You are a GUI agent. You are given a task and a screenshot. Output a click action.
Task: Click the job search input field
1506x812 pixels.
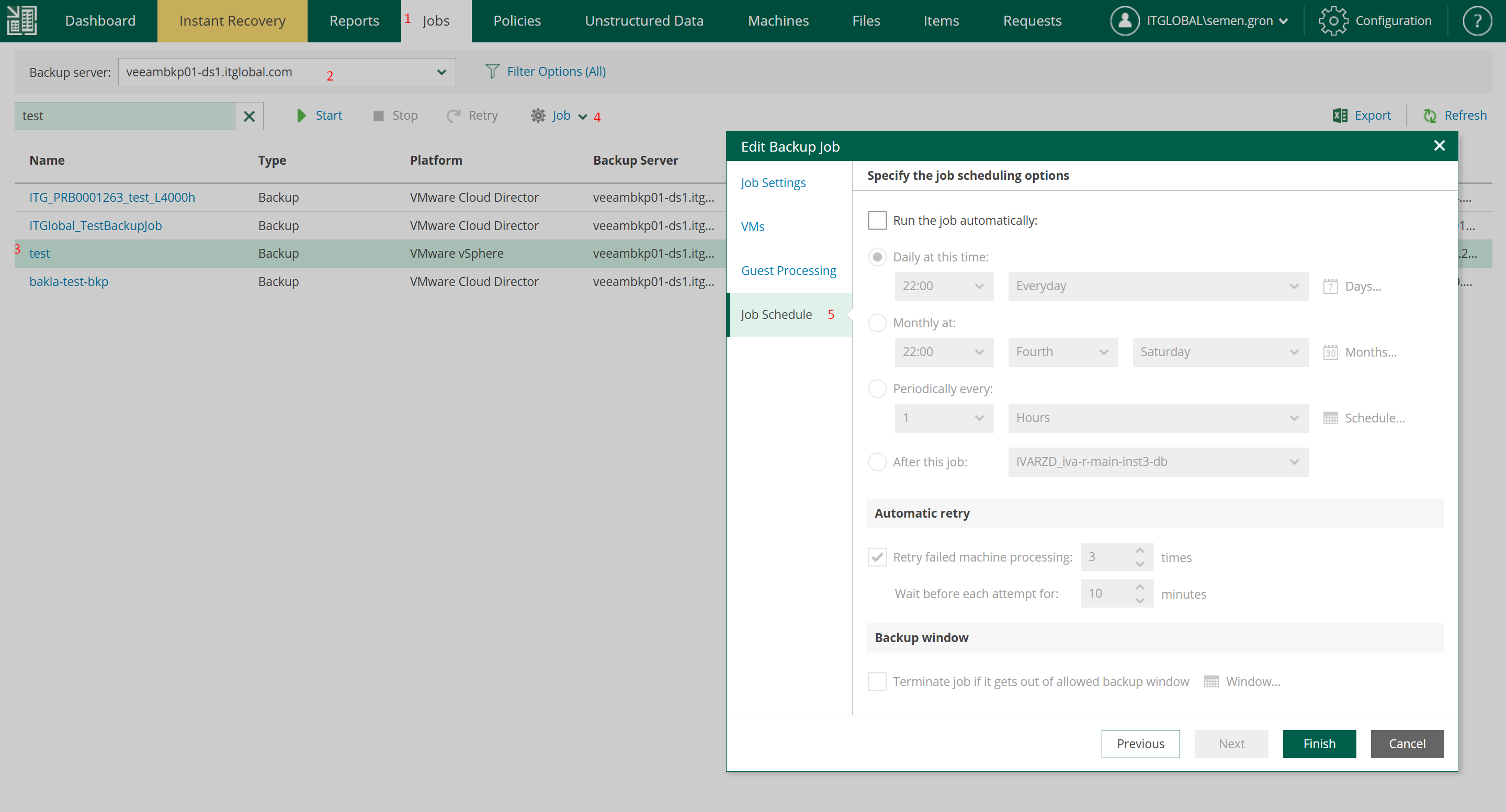(x=126, y=116)
